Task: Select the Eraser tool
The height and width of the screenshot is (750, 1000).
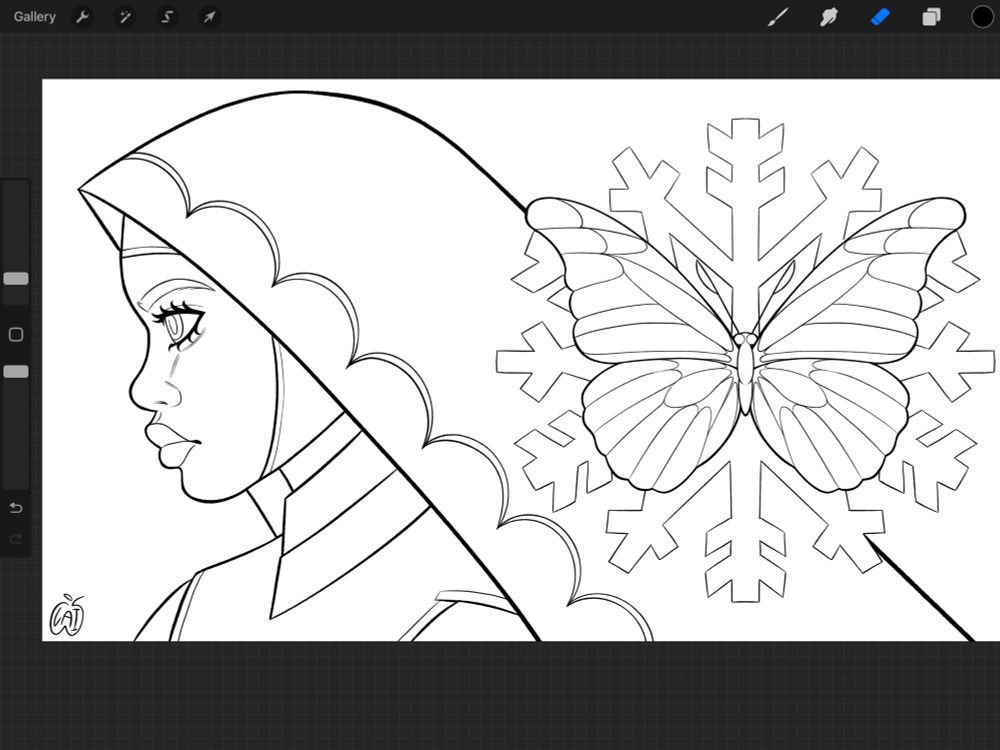Action: (880, 17)
